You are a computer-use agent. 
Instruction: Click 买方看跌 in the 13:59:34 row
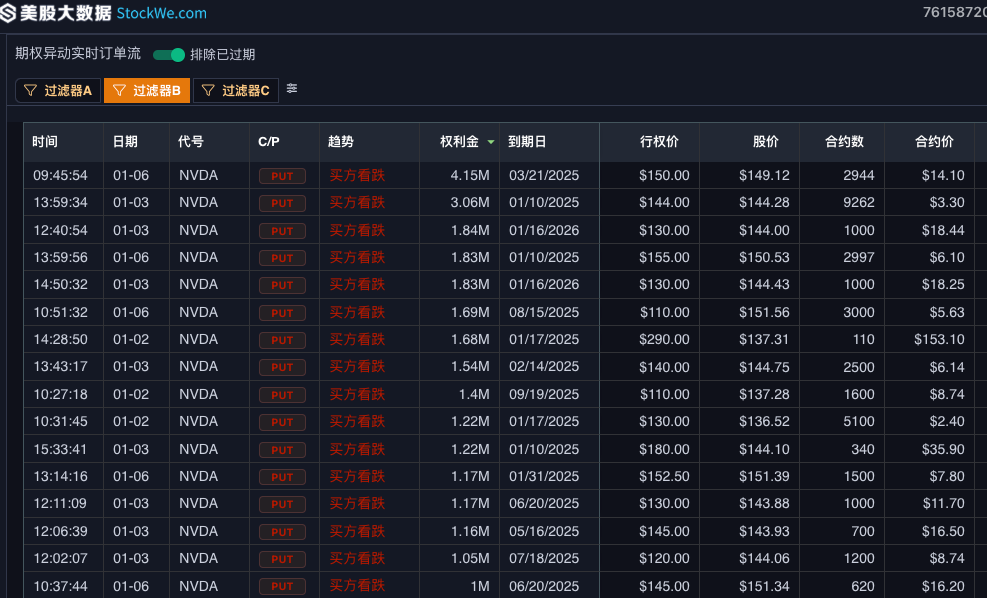pos(357,203)
